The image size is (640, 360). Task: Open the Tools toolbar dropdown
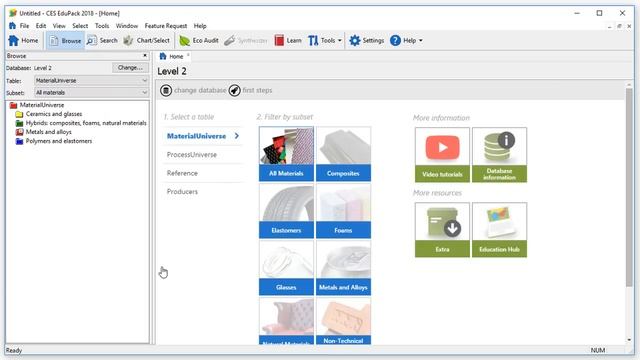click(325, 40)
